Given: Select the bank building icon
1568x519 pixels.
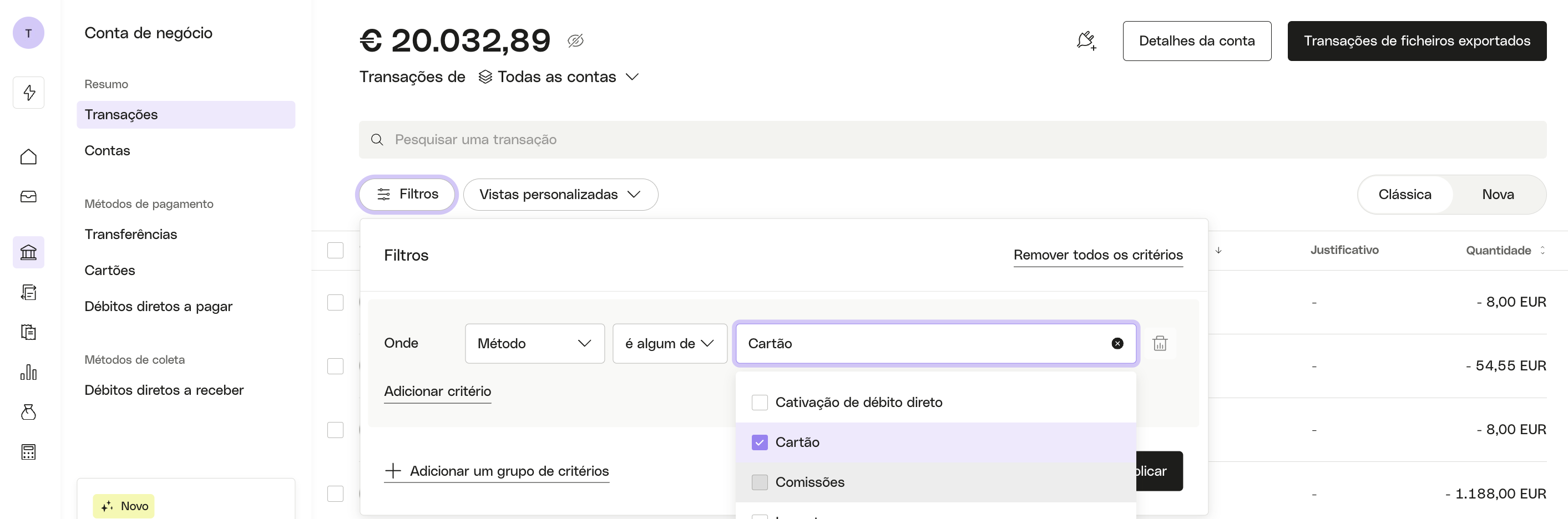Looking at the screenshot, I should tap(29, 252).
